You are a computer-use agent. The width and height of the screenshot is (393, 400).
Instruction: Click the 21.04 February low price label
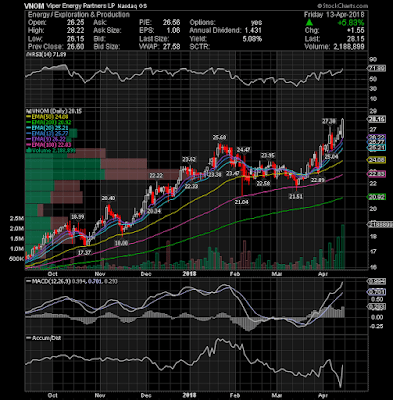click(241, 202)
